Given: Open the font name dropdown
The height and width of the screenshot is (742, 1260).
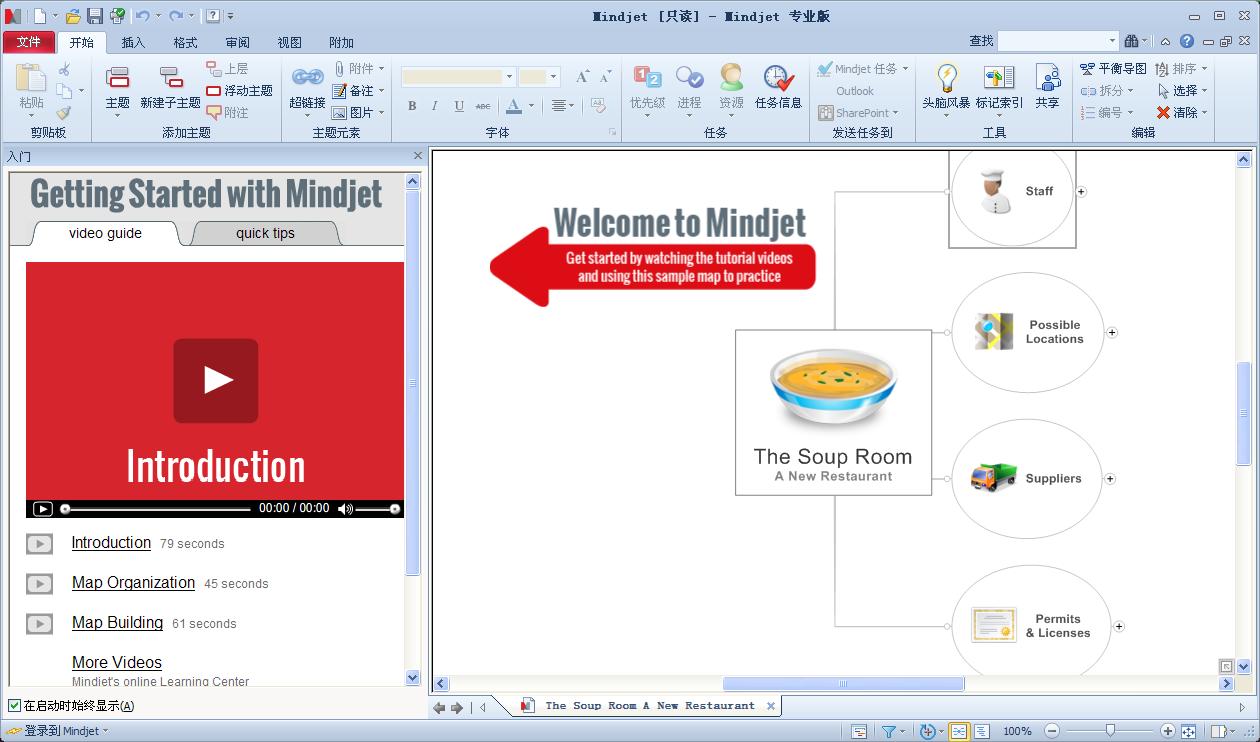Looking at the screenshot, I should (509, 77).
